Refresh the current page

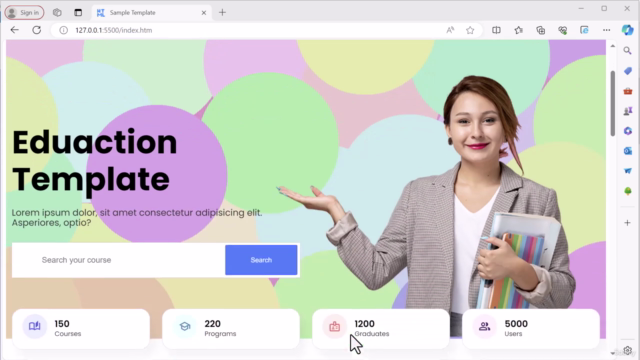tap(37, 30)
